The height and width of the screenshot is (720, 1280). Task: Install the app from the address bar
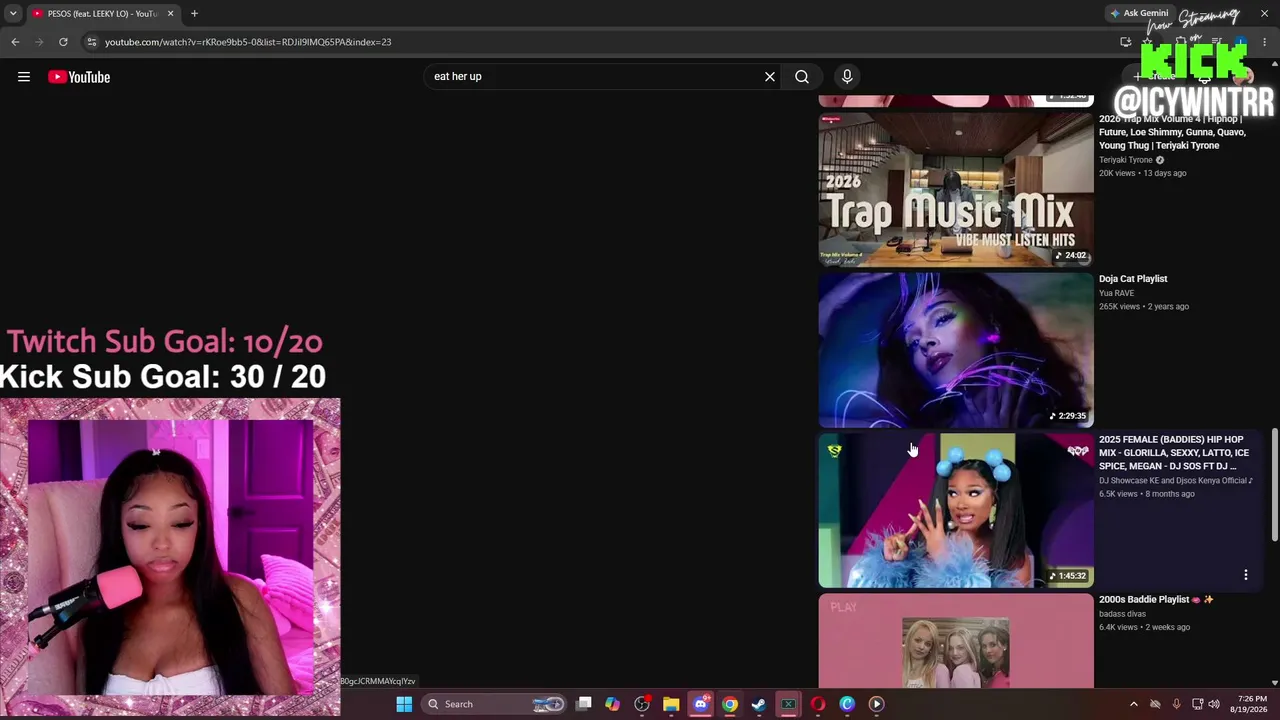pos(1126,42)
